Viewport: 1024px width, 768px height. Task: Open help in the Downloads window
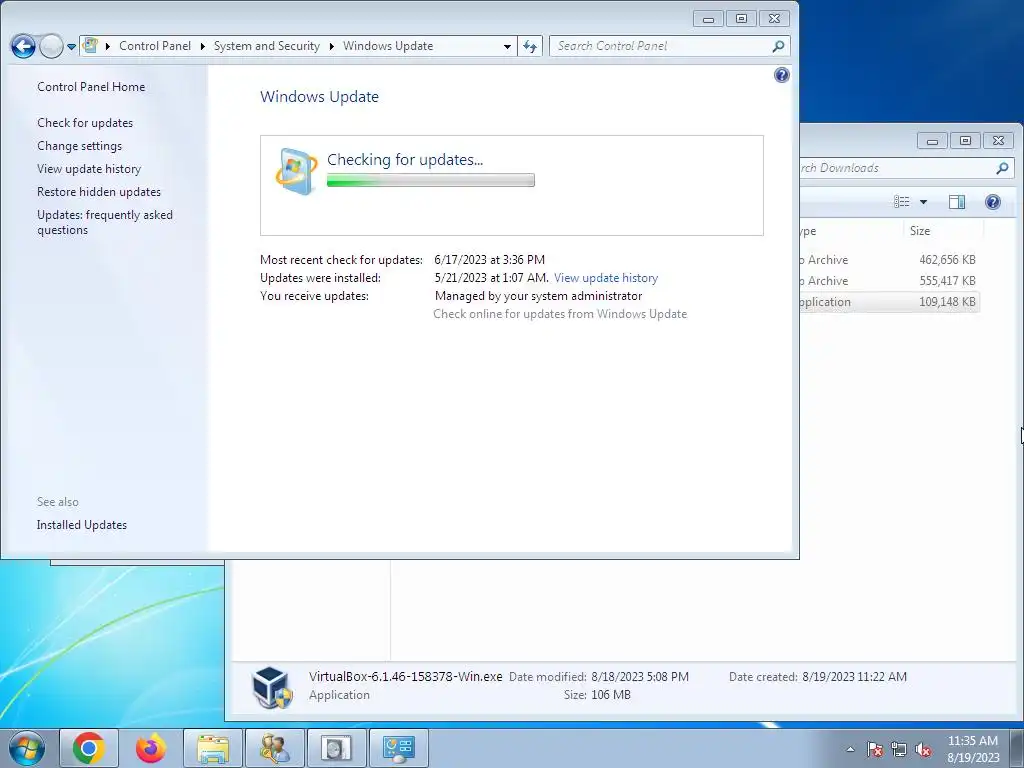[x=993, y=202]
